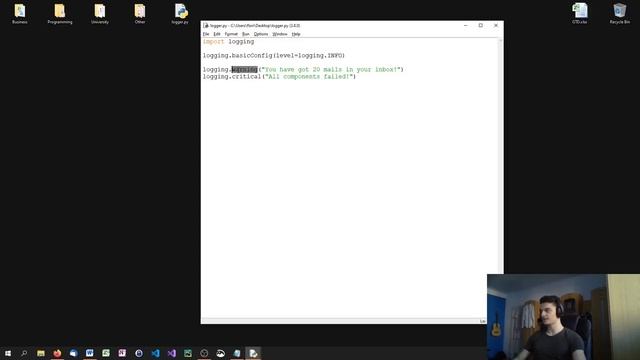The height and width of the screenshot is (360, 640).
Task: Open the File menu in IDLE
Action: pyautogui.click(x=206, y=34)
